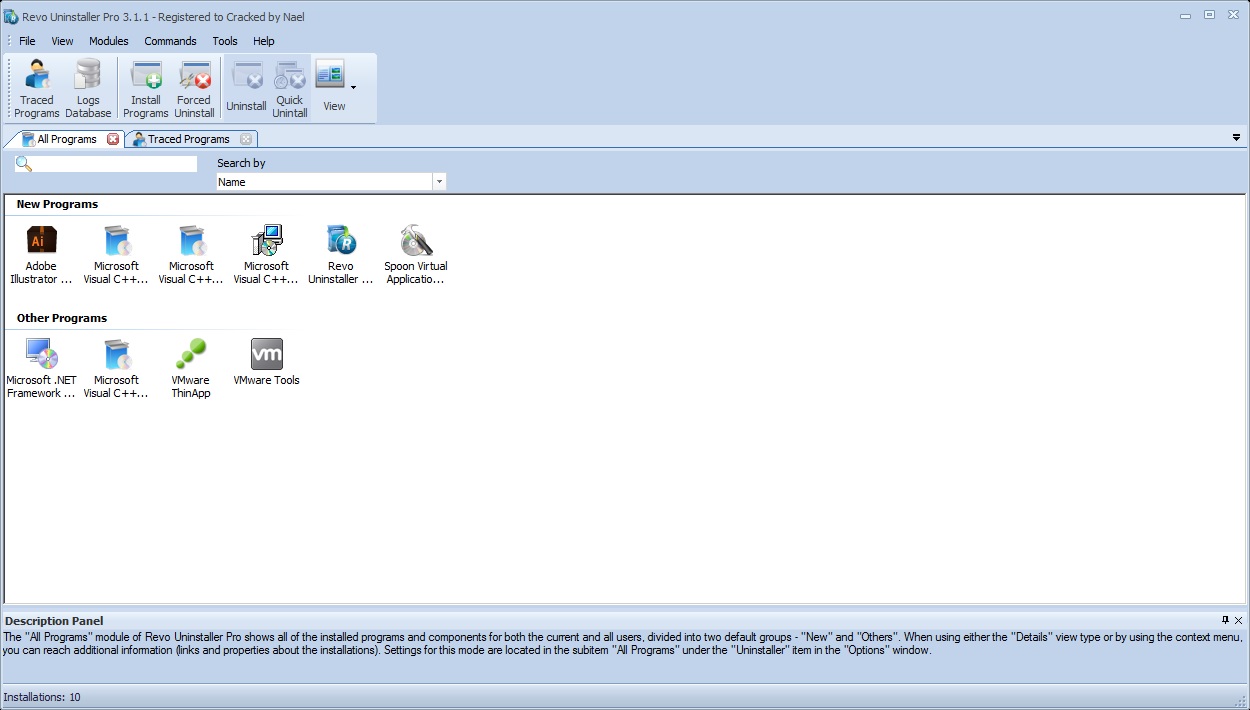The image size is (1250, 710).
Task: Click the New Programs group header
Action: tap(57, 204)
